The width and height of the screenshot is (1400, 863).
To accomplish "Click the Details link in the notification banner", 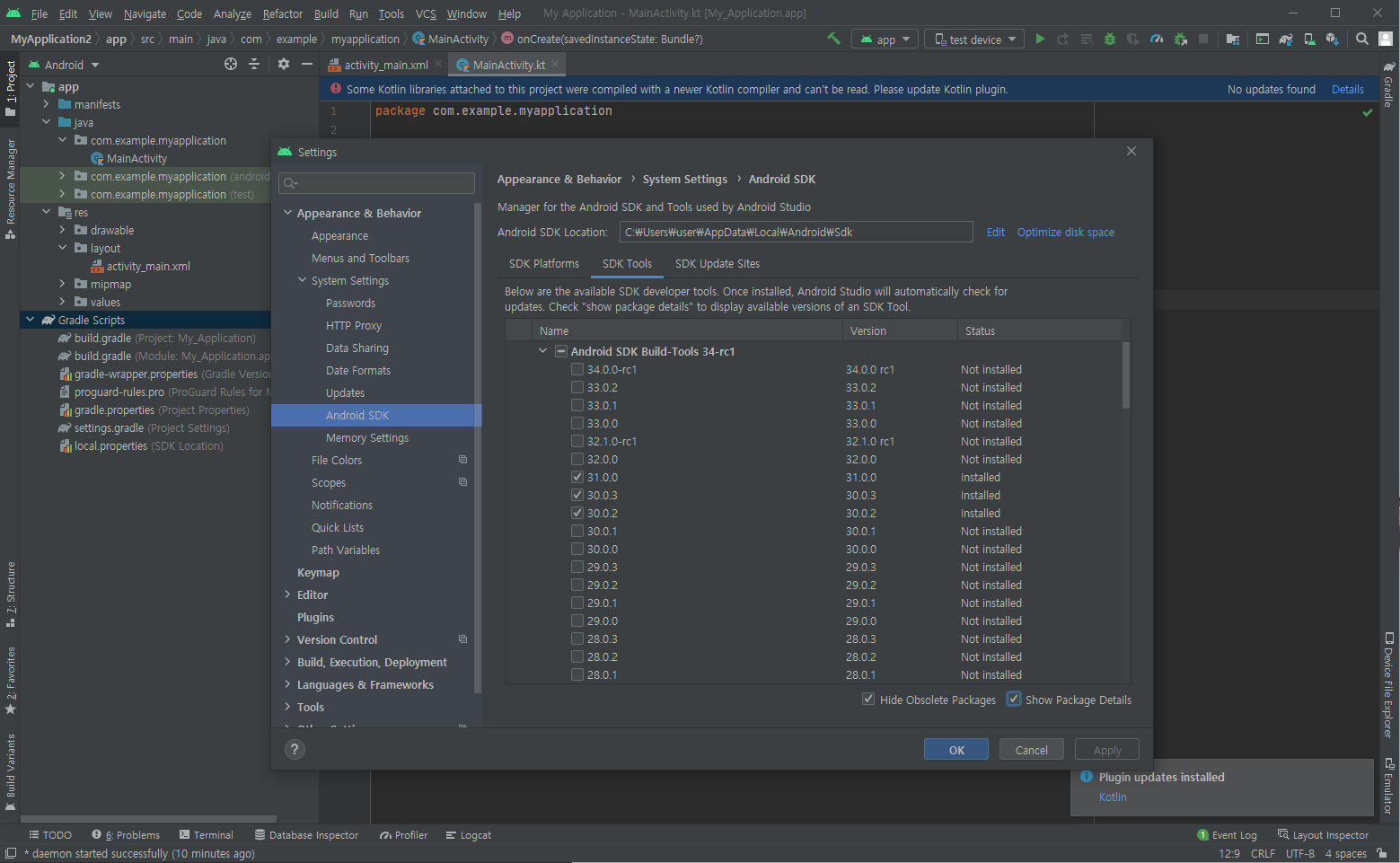I will pos(1348,89).
